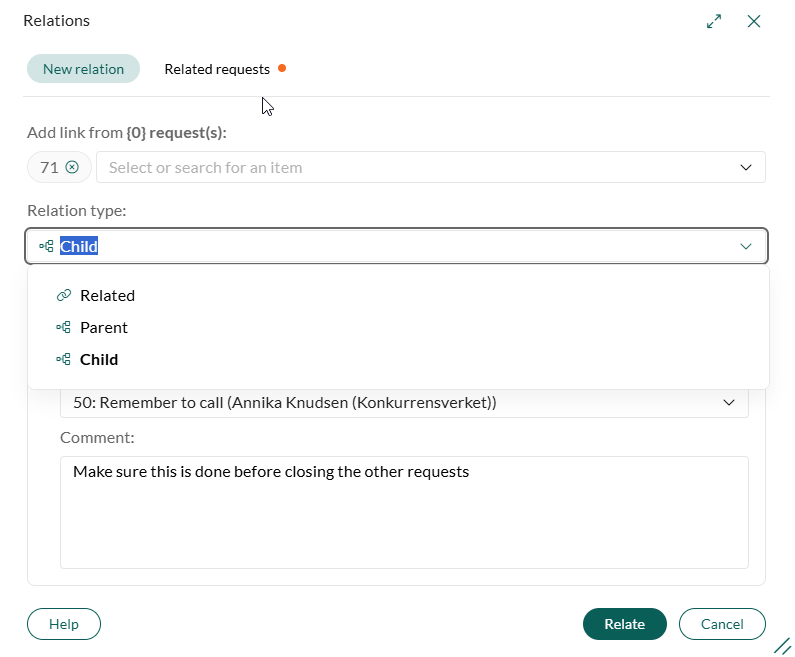Expand the request search dropdown arrow

coord(746,167)
